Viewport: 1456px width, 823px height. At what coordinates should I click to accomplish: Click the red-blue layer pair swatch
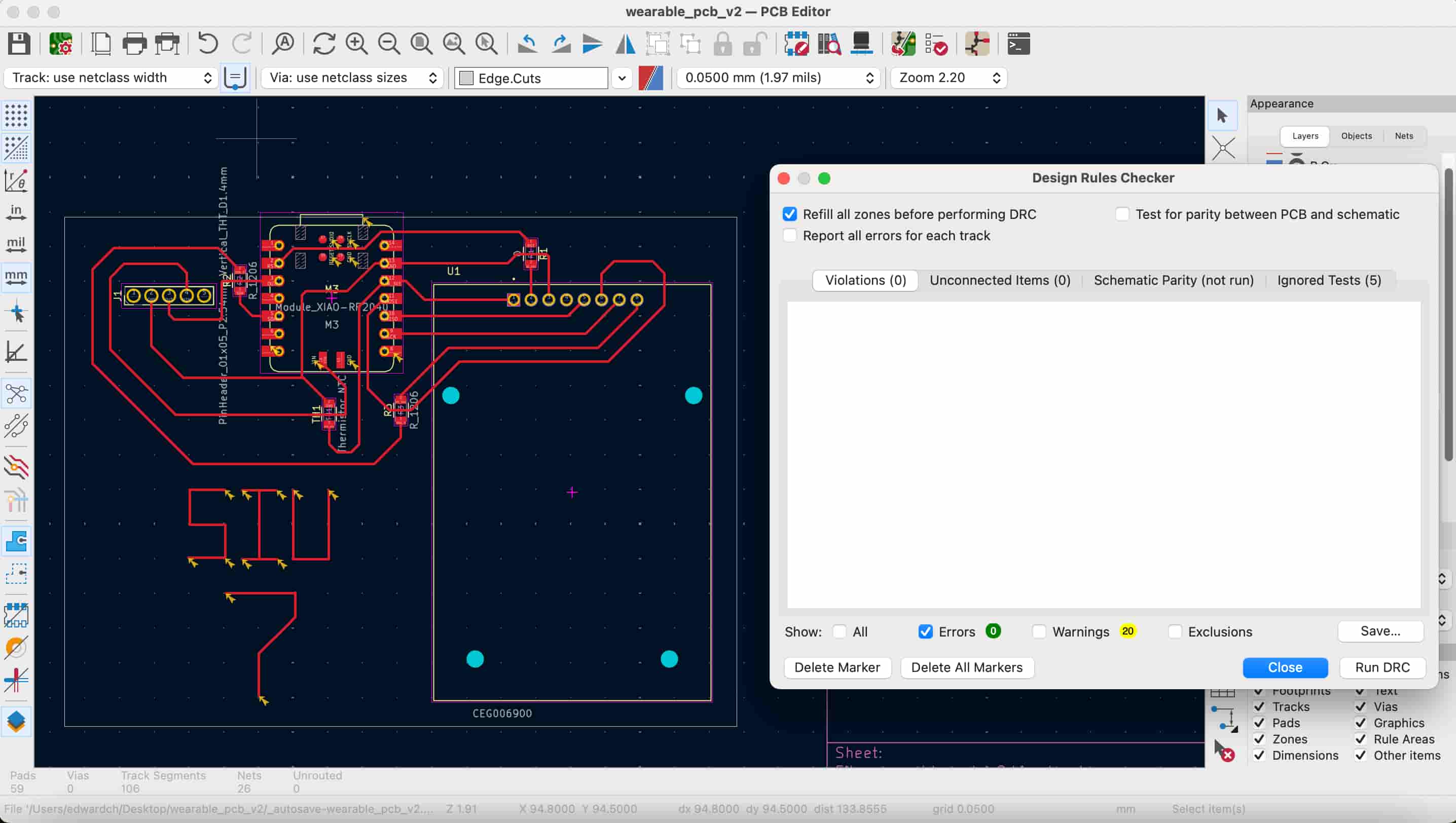click(650, 78)
